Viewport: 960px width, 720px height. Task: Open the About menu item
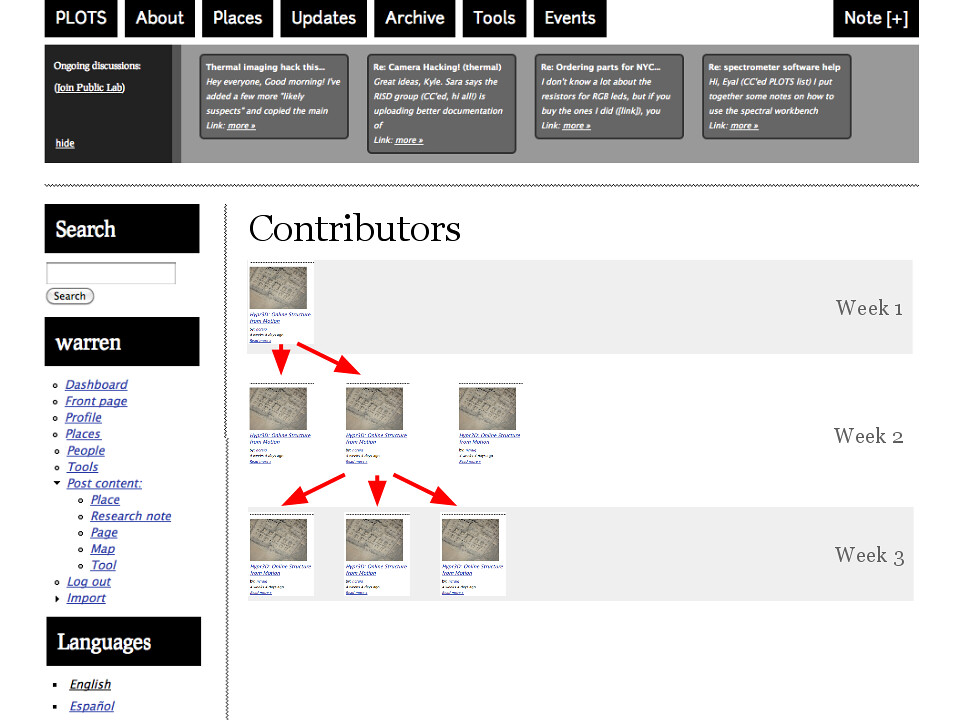pyautogui.click(x=160, y=18)
